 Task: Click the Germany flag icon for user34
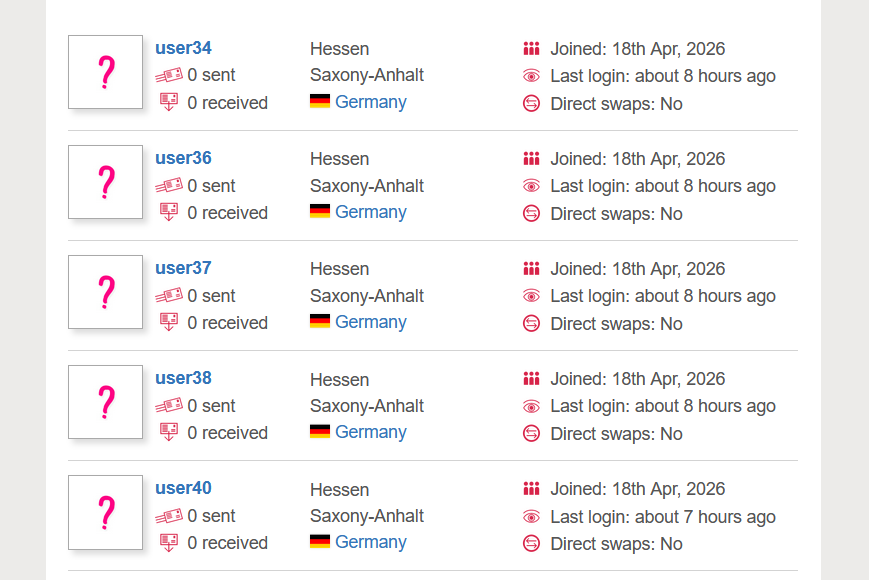tap(320, 102)
